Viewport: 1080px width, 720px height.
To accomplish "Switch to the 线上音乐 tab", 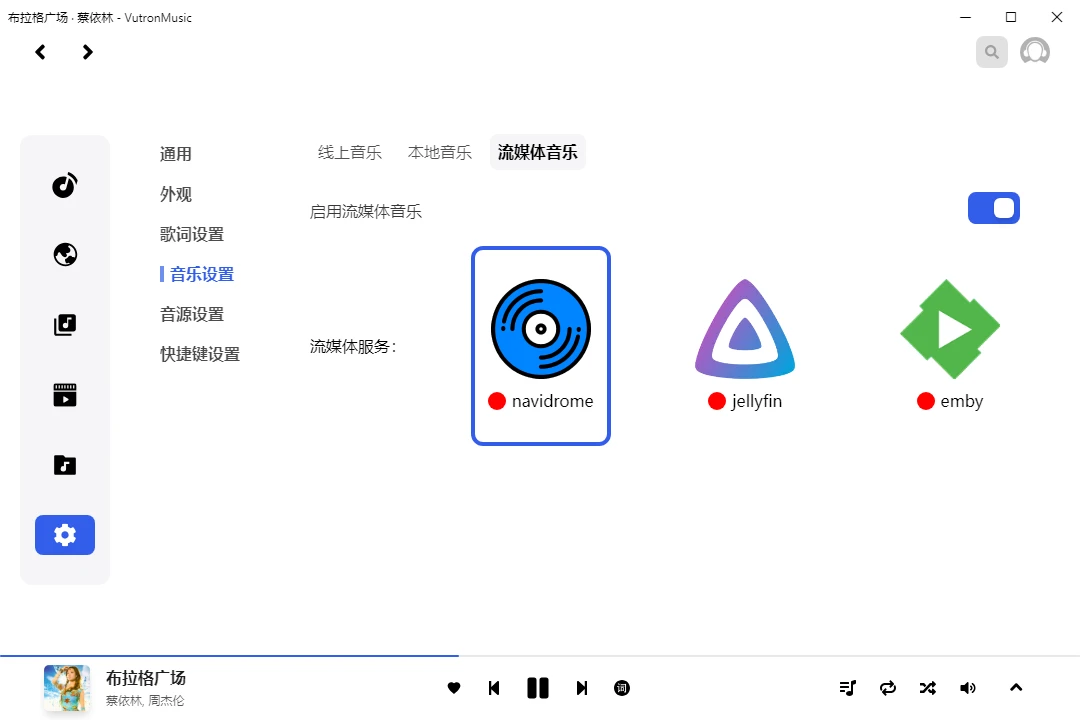I will pos(350,153).
